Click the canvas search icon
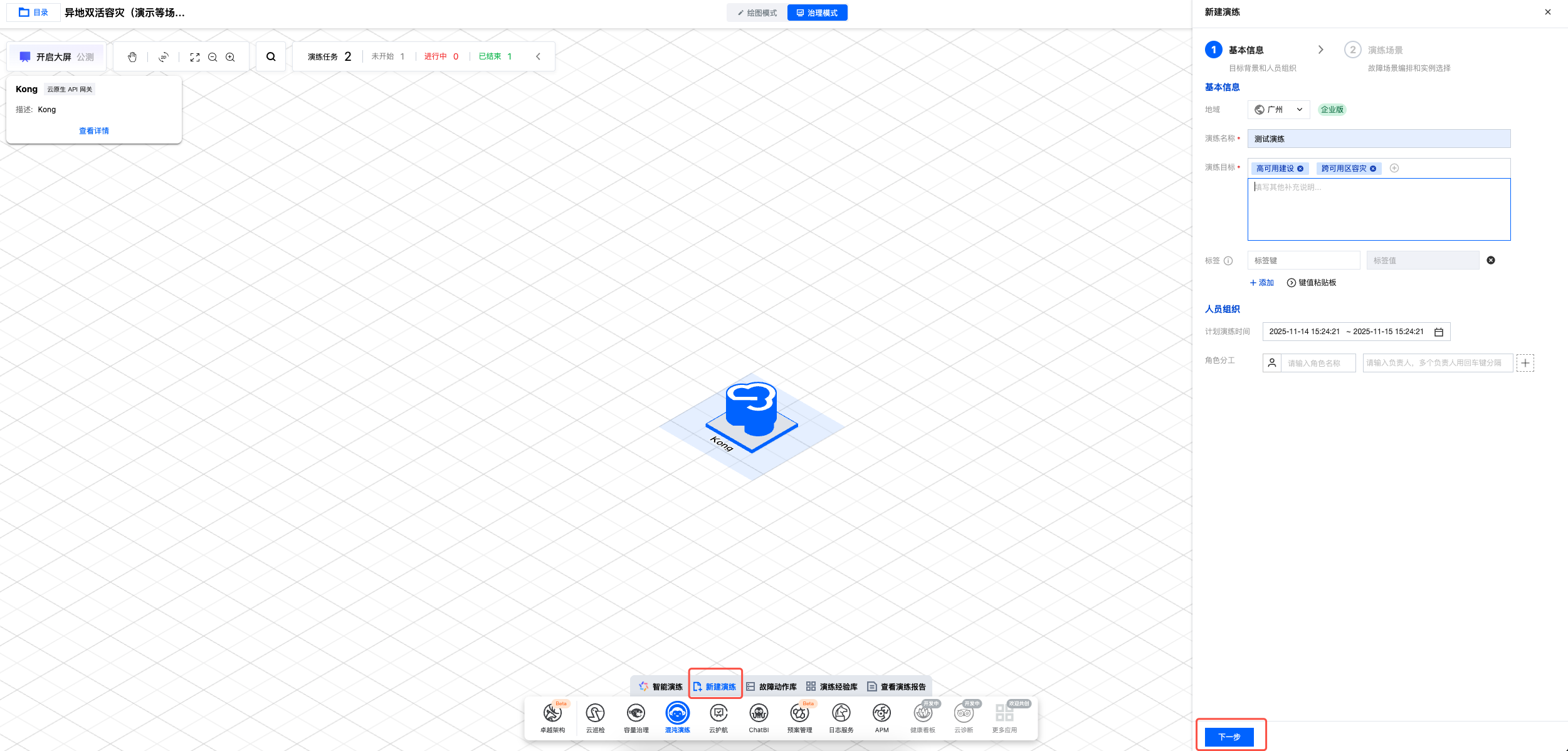 [x=271, y=57]
